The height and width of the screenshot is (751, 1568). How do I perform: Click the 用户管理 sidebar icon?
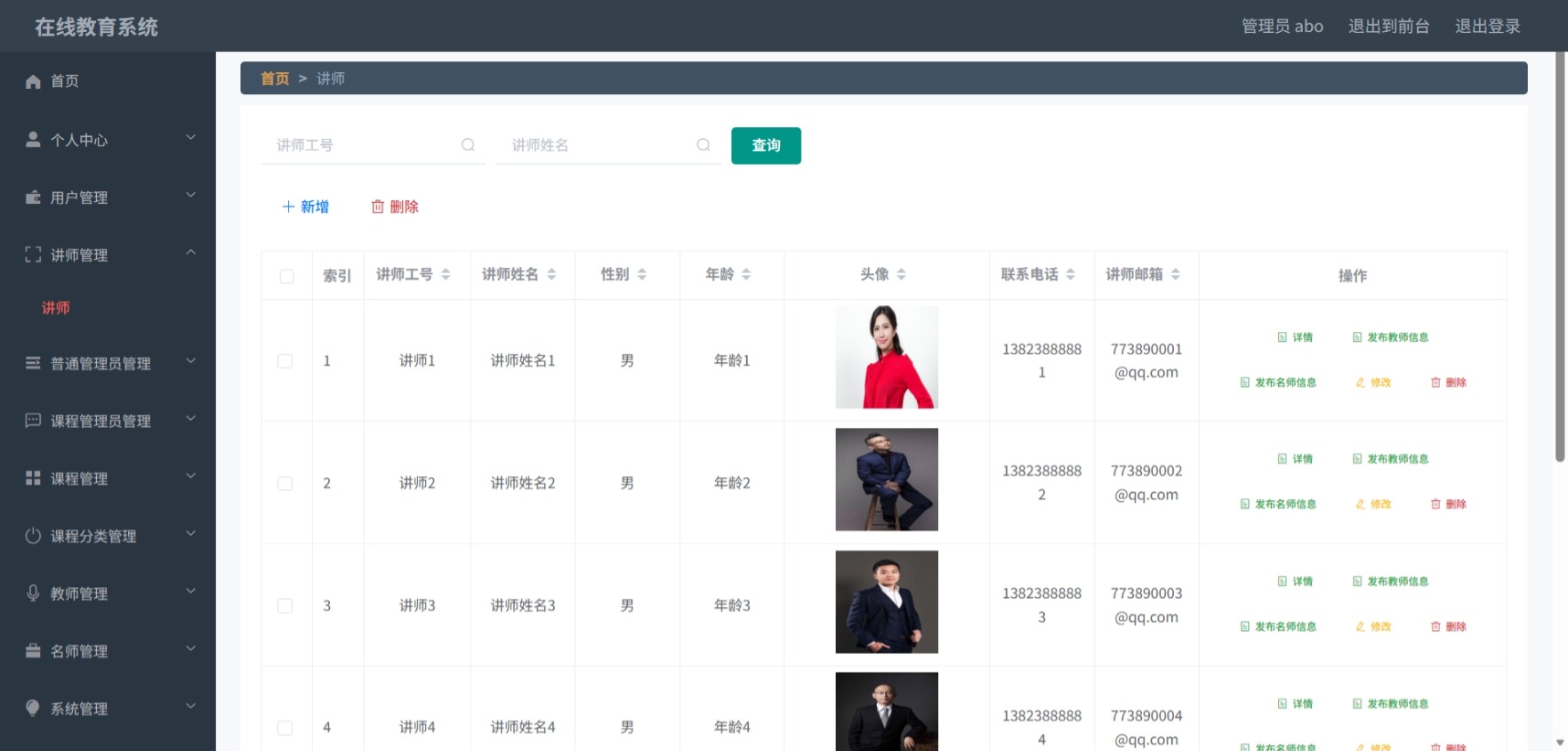pyautogui.click(x=33, y=198)
